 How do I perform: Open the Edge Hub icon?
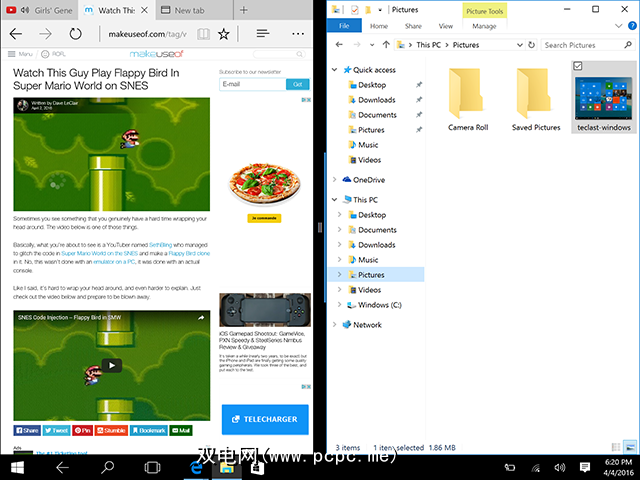coord(263,33)
